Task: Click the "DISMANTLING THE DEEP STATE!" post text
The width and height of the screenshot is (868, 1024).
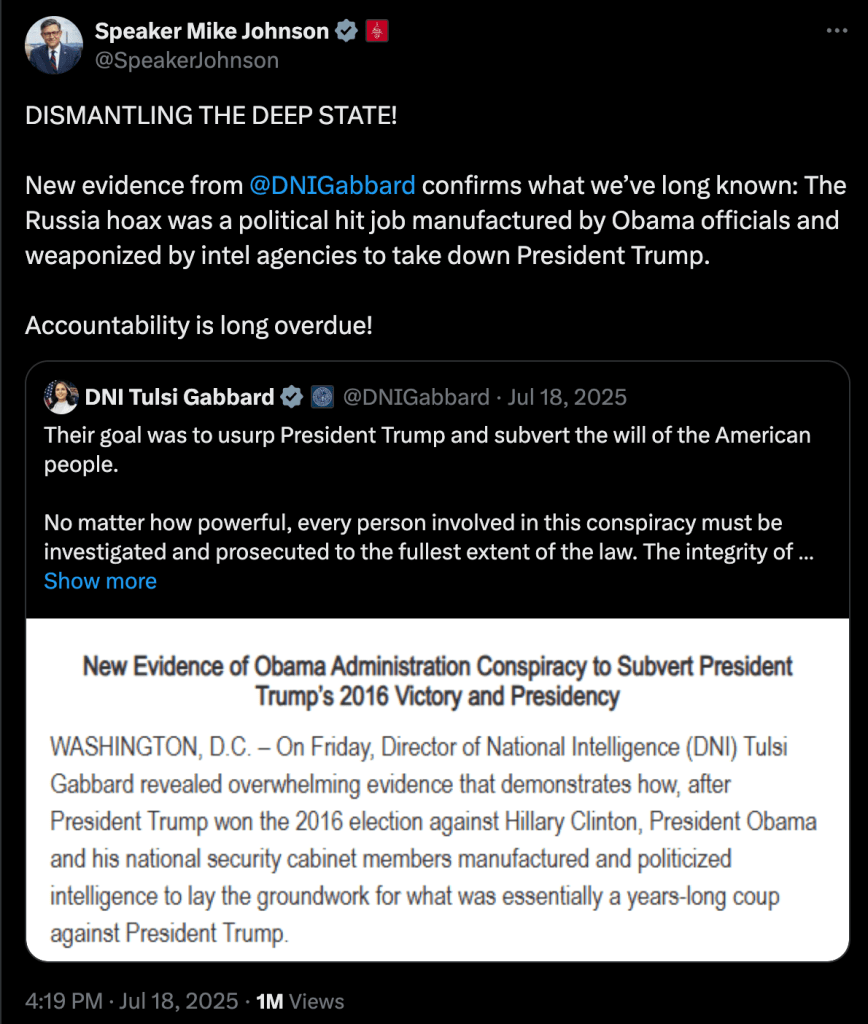Action: pos(211,115)
